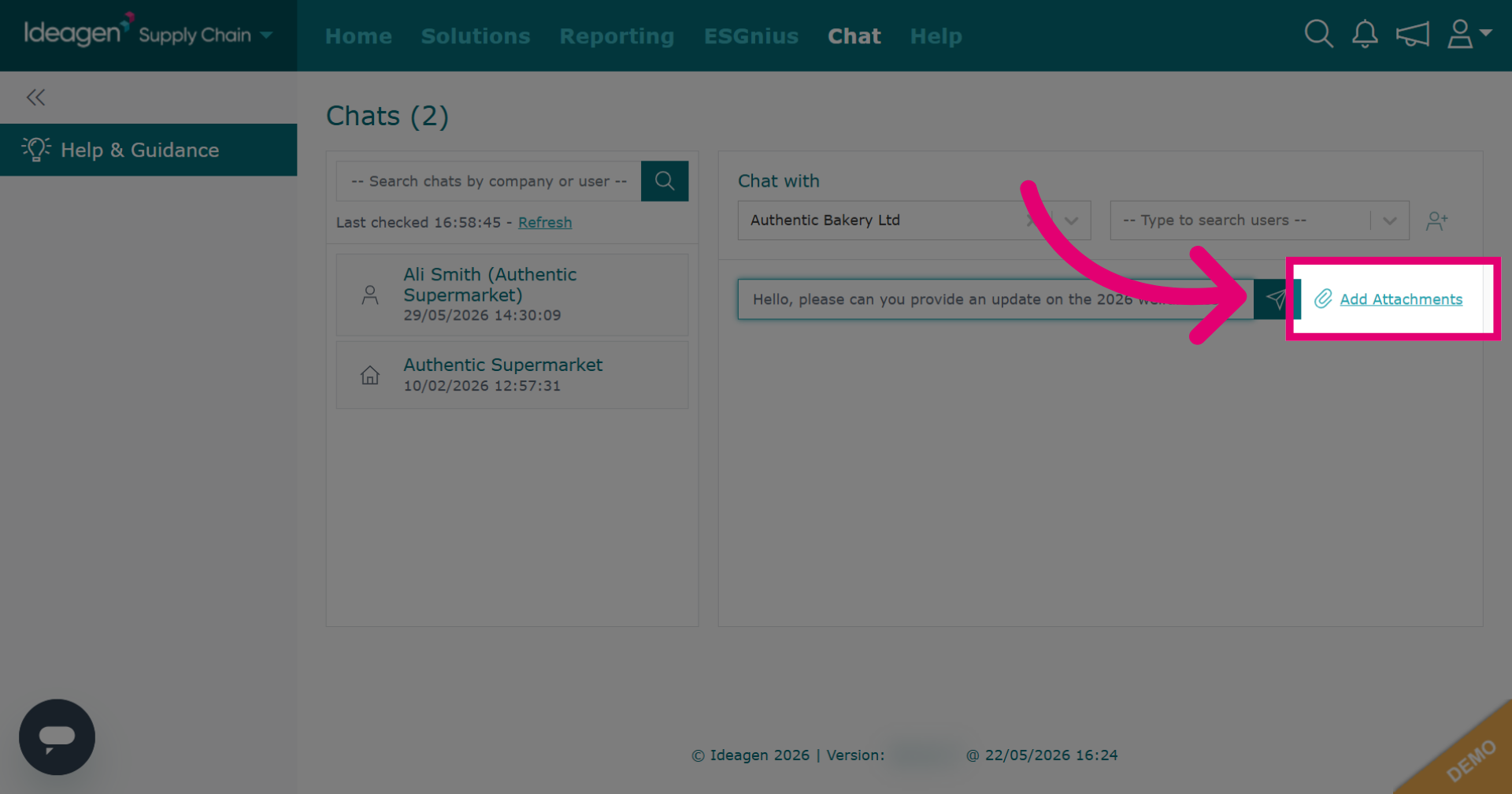
Task: Click the Refresh link
Action: tap(545, 222)
